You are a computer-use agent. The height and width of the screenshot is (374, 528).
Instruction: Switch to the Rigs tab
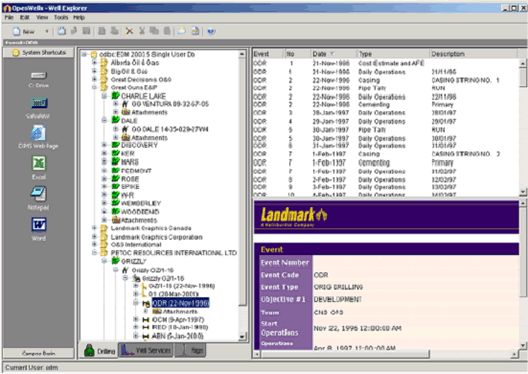191,351
